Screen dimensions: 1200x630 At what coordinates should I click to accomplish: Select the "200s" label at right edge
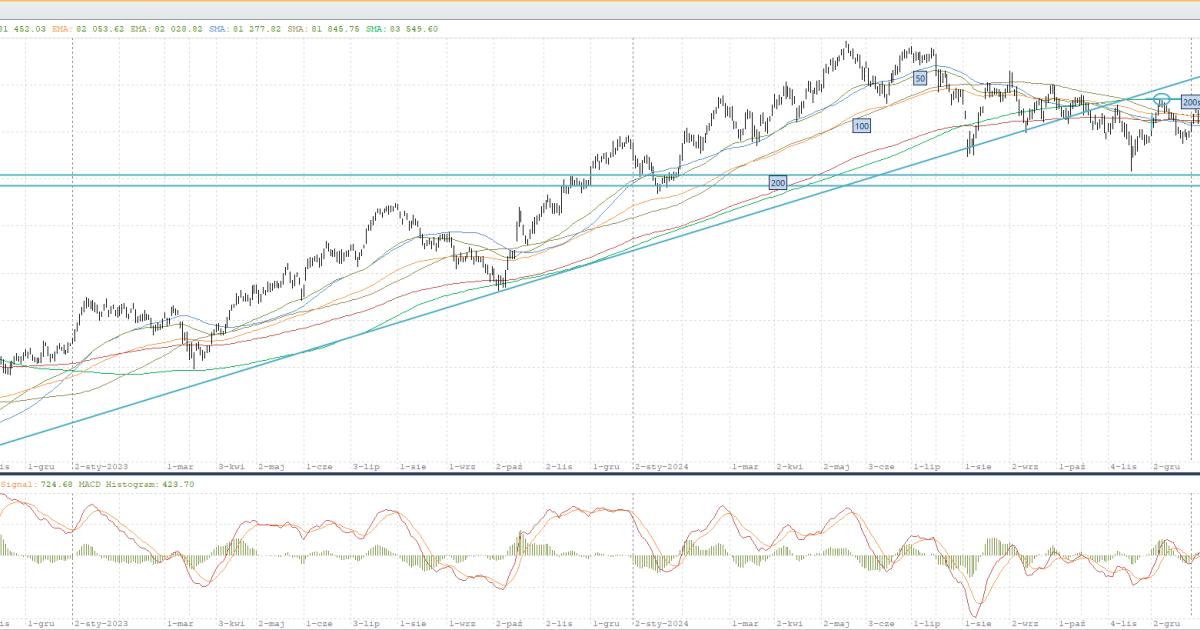point(1190,102)
